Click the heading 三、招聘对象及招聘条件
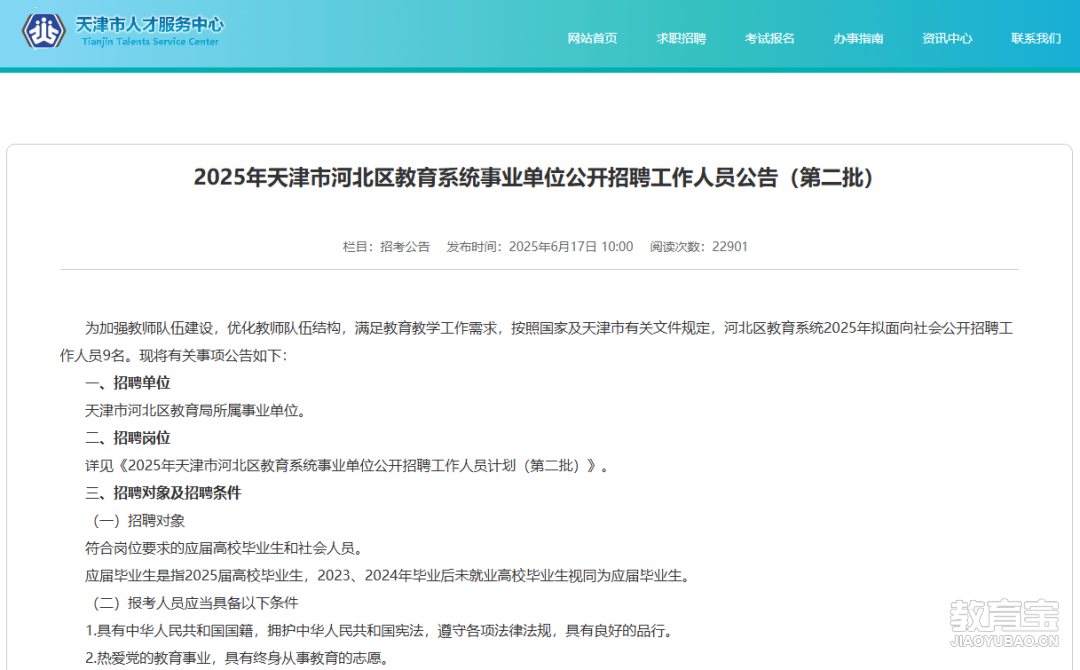1080x670 pixels. tap(163, 493)
